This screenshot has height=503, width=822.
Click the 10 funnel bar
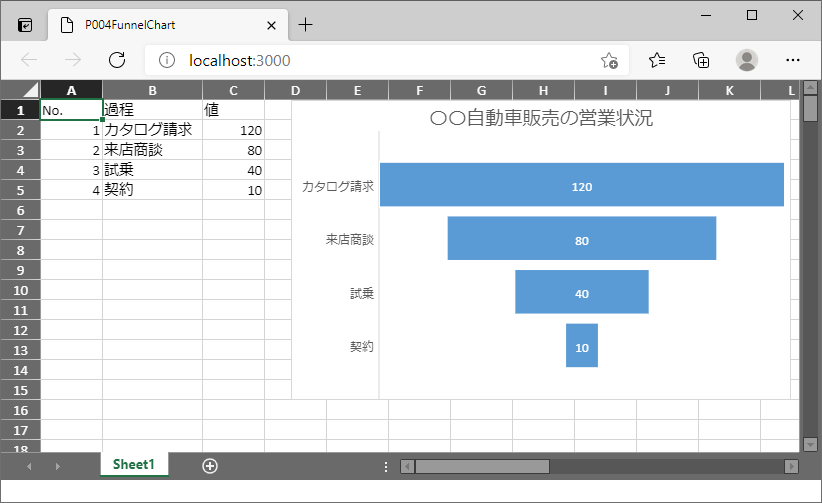582,345
